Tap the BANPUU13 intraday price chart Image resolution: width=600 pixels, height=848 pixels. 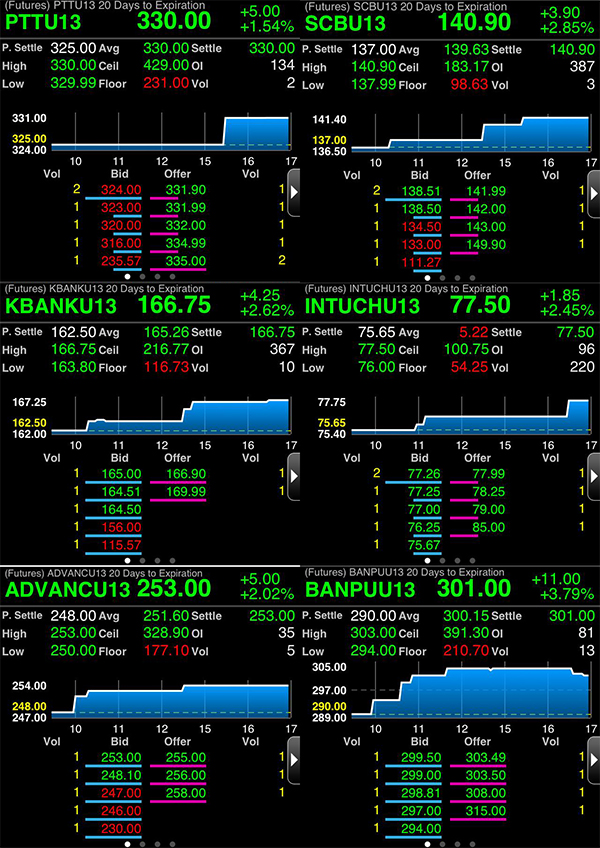pos(470,692)
